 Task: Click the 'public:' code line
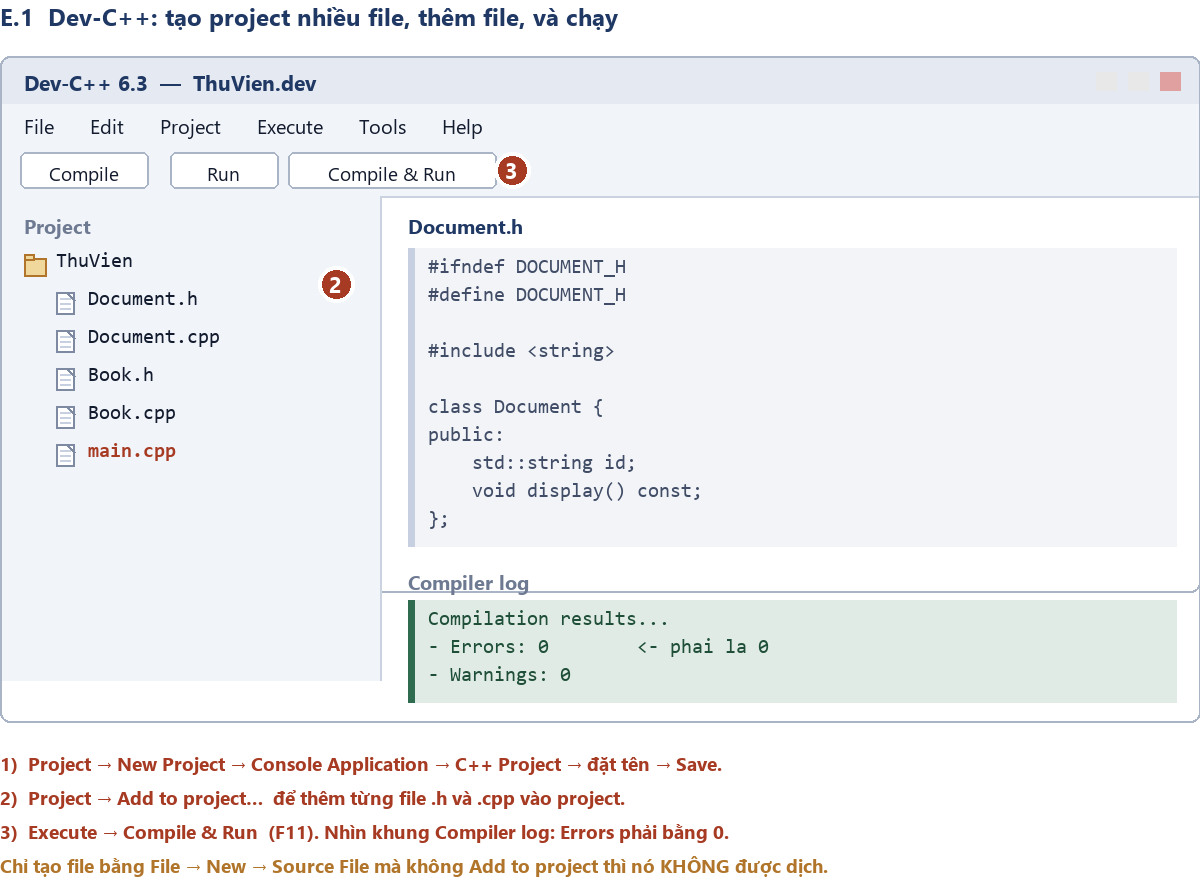[466, 435]
